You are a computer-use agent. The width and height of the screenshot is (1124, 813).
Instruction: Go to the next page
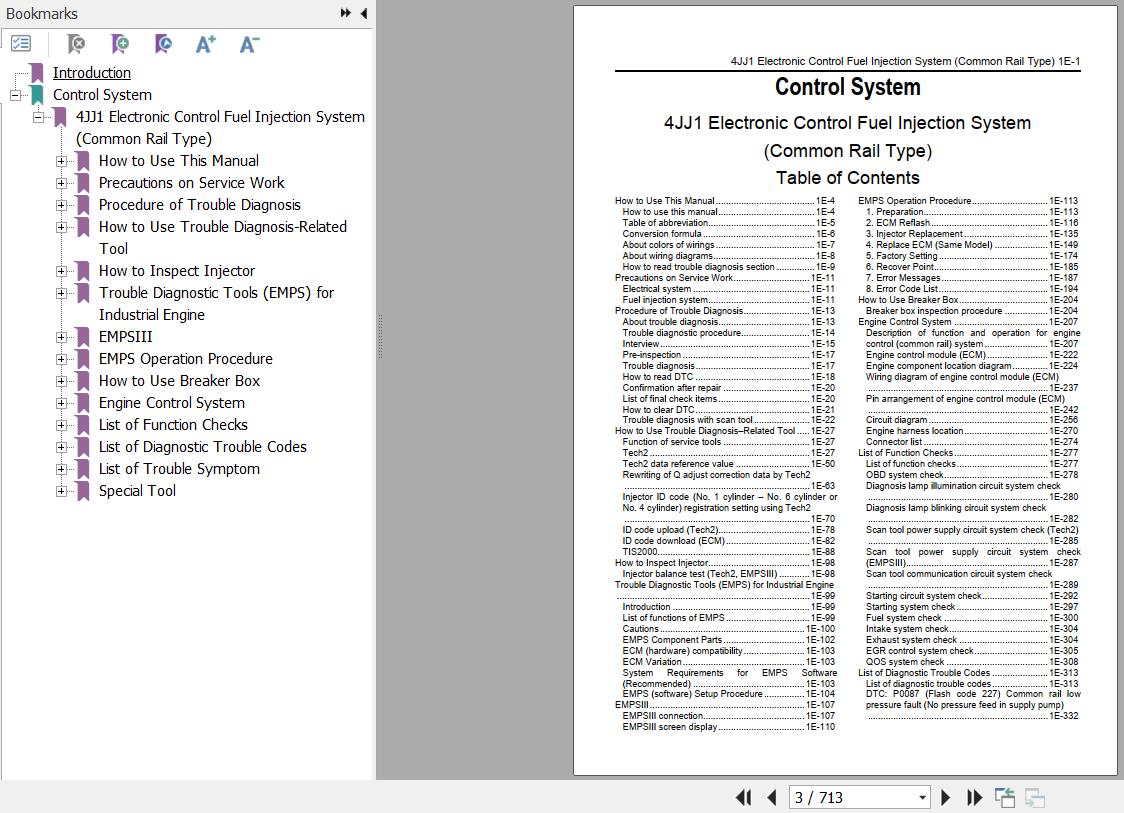point(946,797)
